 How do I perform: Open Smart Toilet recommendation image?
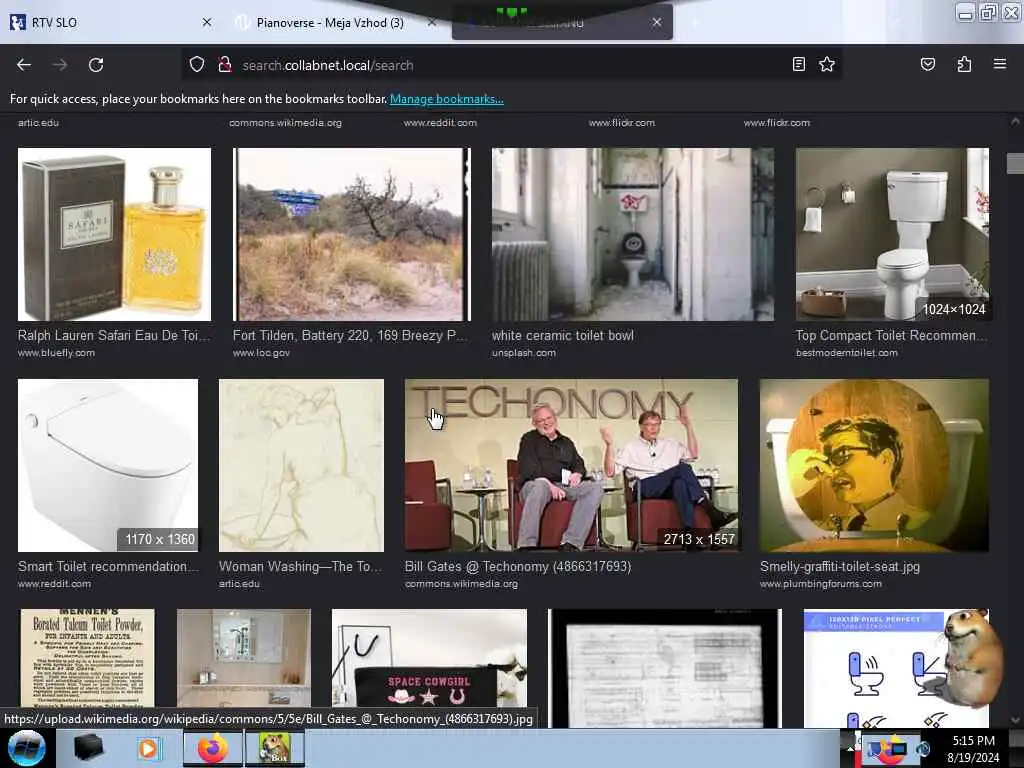point(108,466)
